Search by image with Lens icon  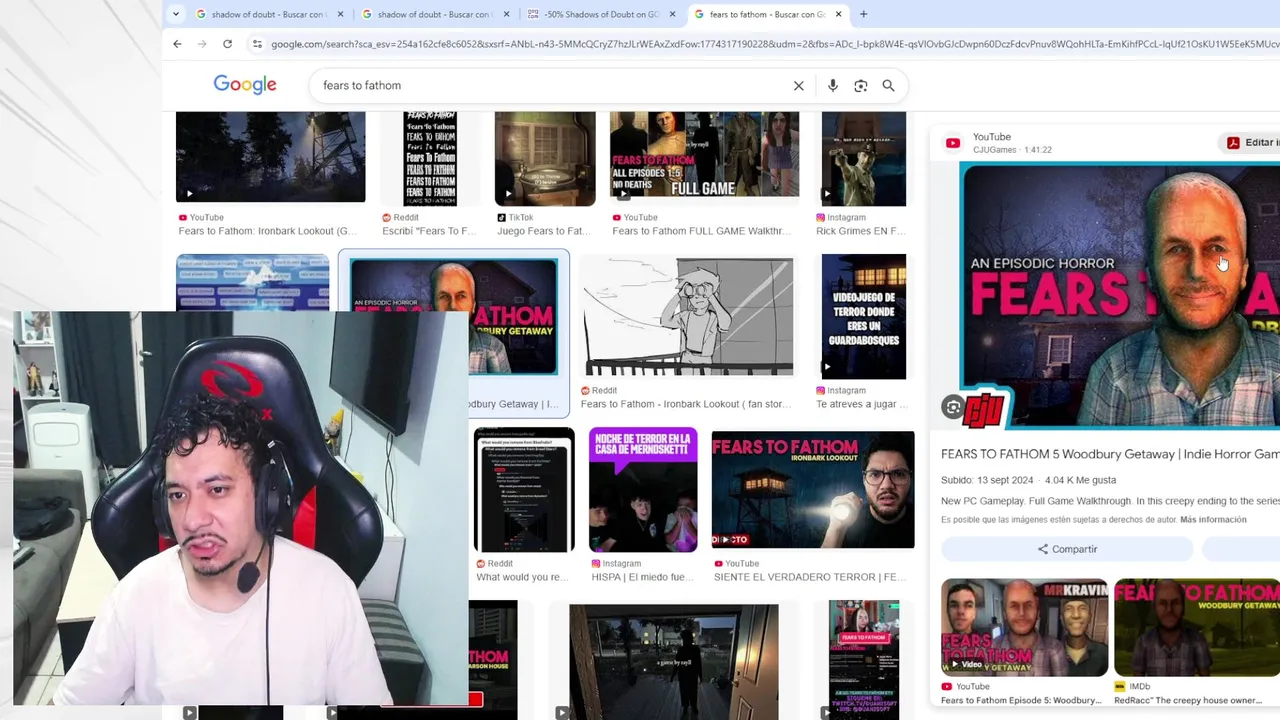(860, 86)
